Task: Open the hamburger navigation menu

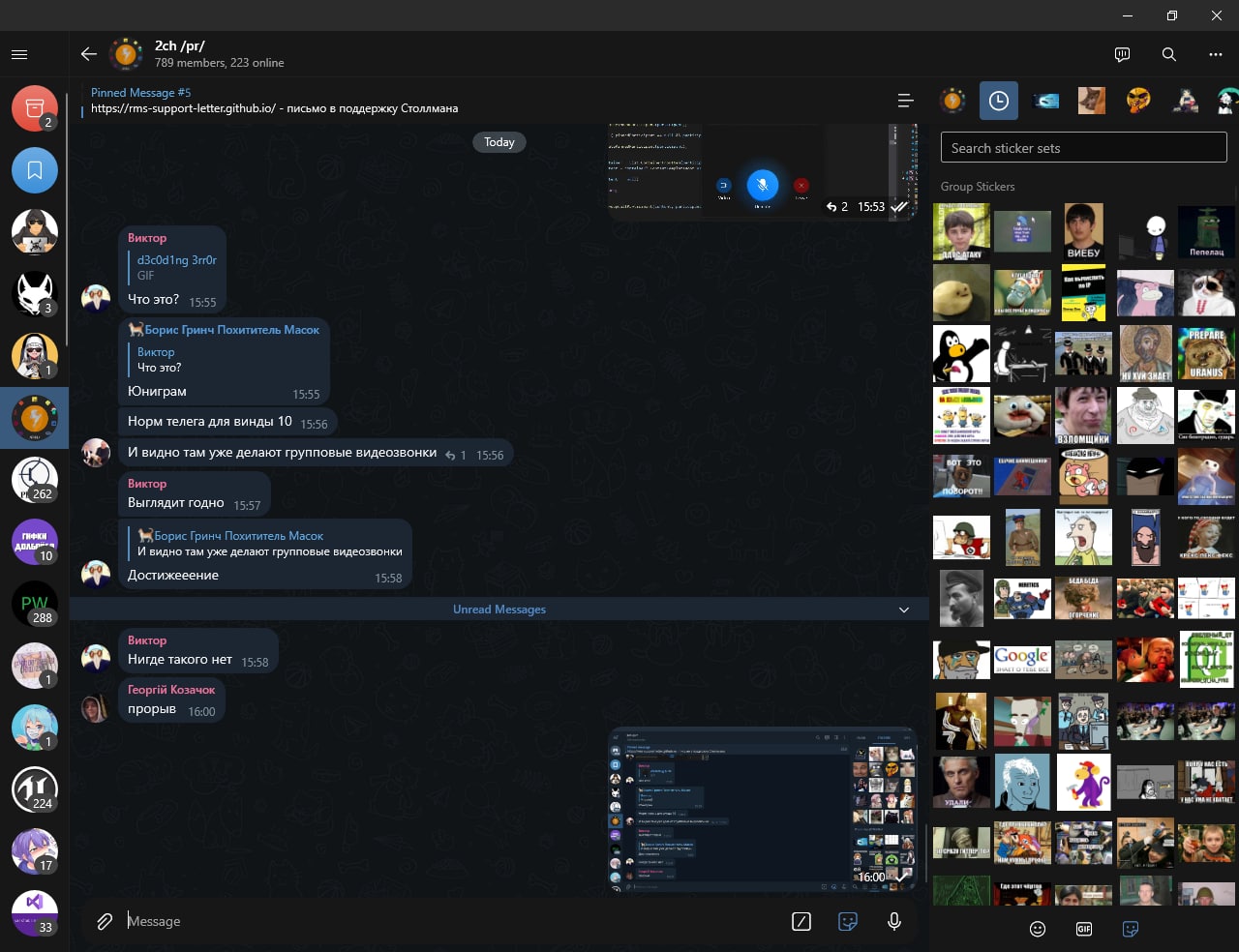Action: pyautogui.click(x=19, y=55)
